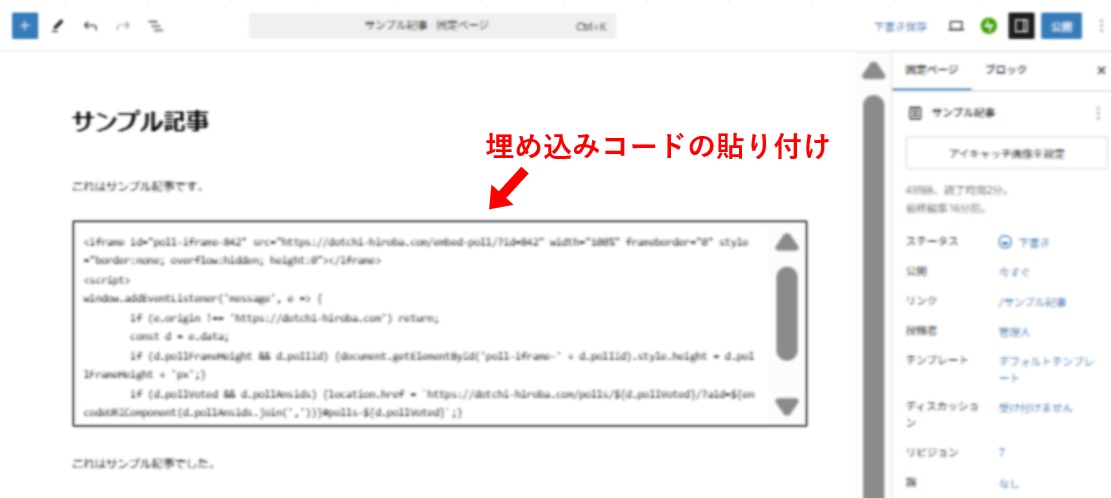This screenshot has width=1111, height=498.
Task: Open the document overview list view
Action: (155, 27)
